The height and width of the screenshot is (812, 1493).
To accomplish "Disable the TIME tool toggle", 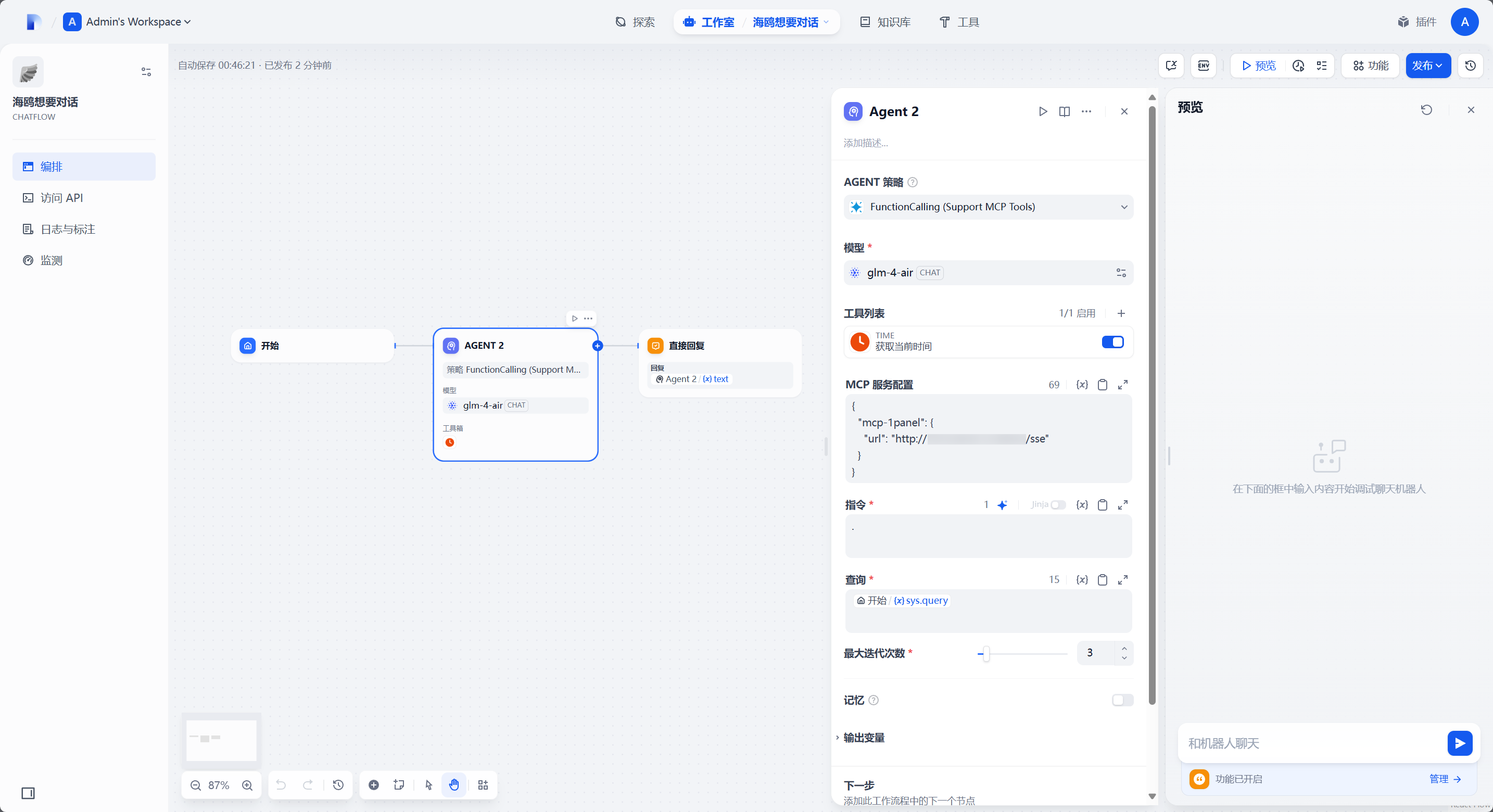I will click(x=1112, y=342).
